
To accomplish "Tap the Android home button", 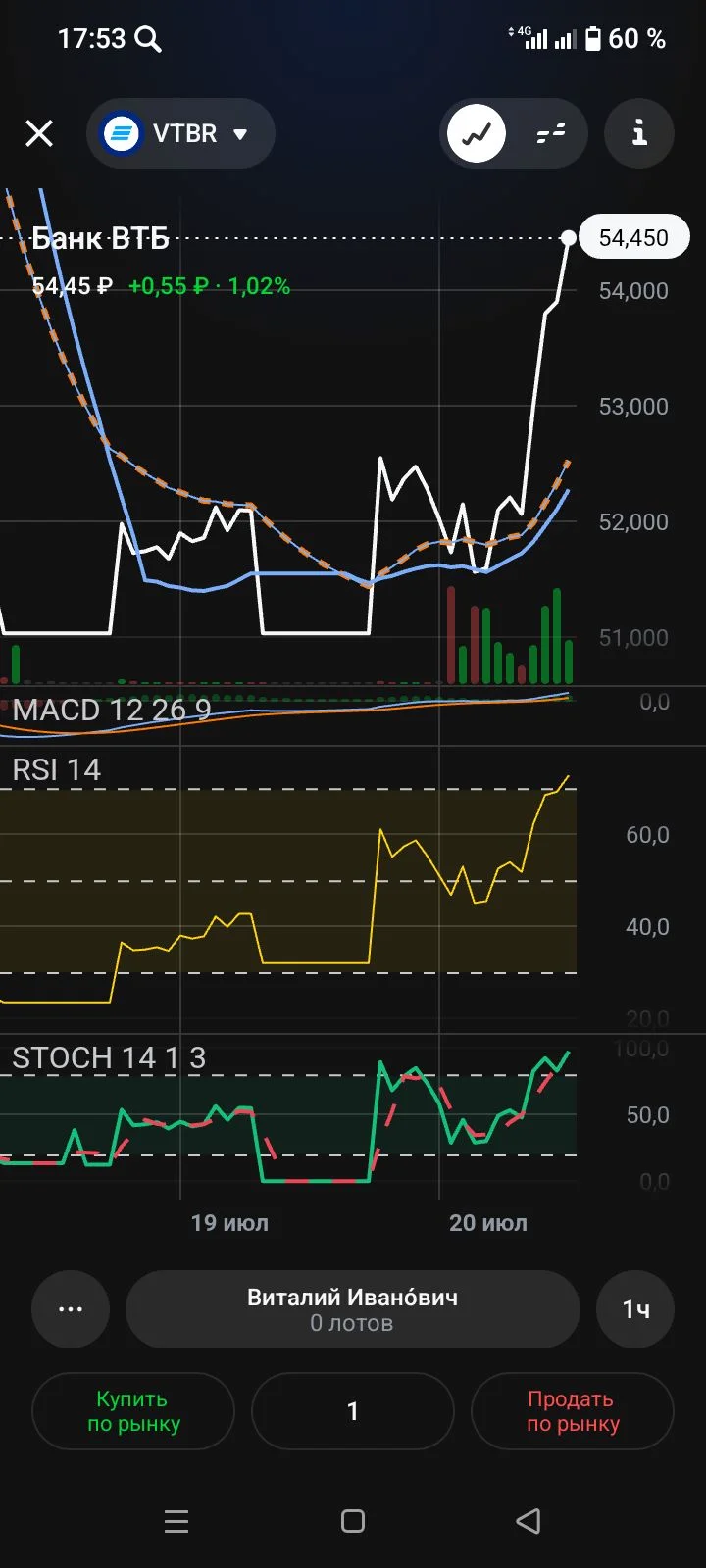I will (353, 1521).
